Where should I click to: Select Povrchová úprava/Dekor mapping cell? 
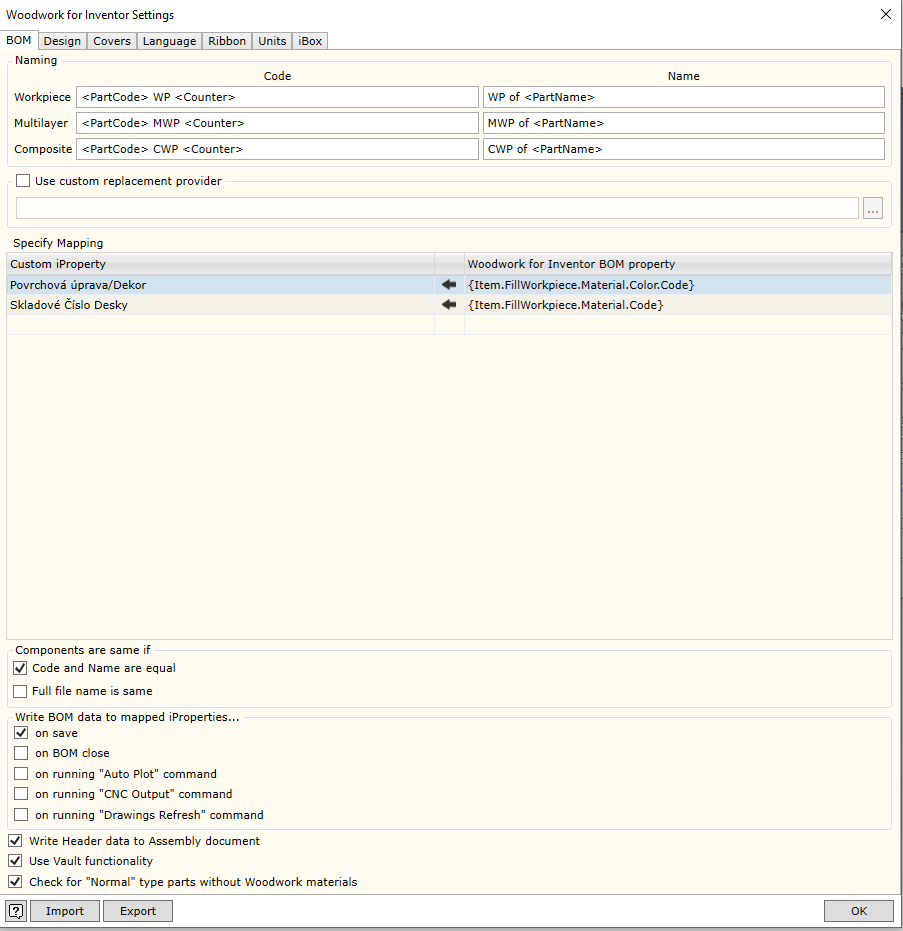tap(220, 285)
